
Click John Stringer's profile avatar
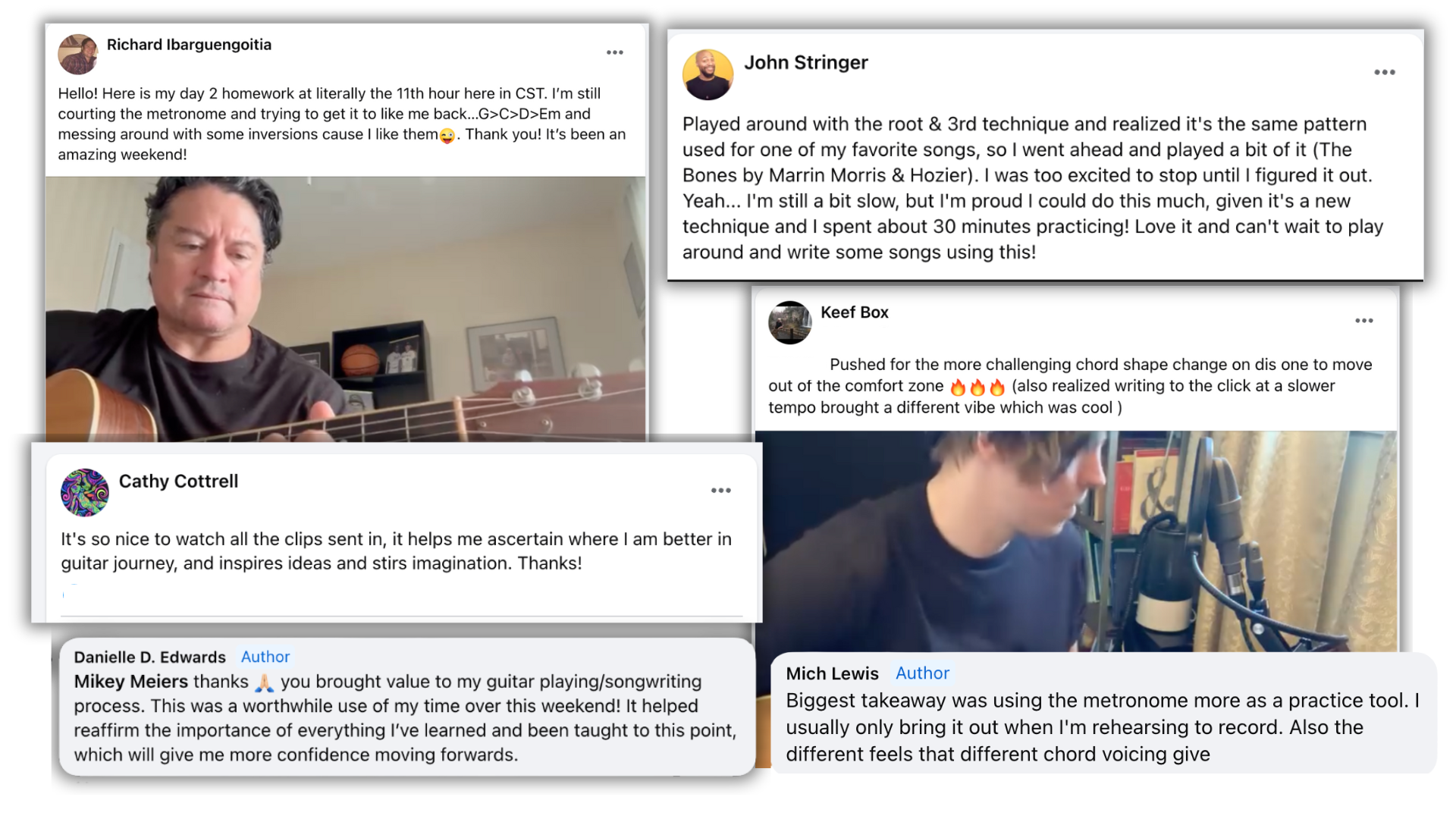coord(708,74)
